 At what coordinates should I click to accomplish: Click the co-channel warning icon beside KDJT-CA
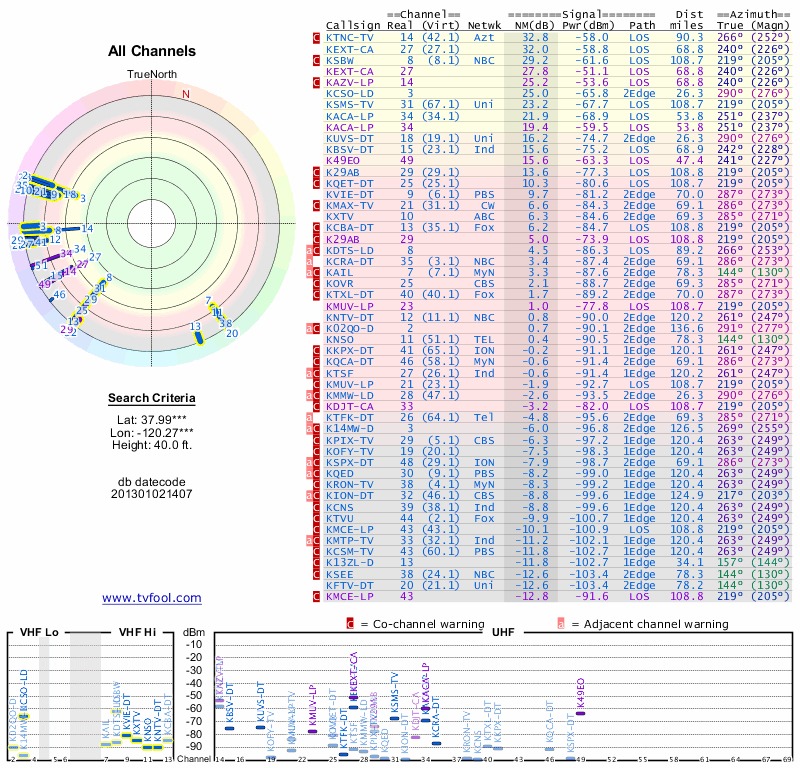(317, 406)
